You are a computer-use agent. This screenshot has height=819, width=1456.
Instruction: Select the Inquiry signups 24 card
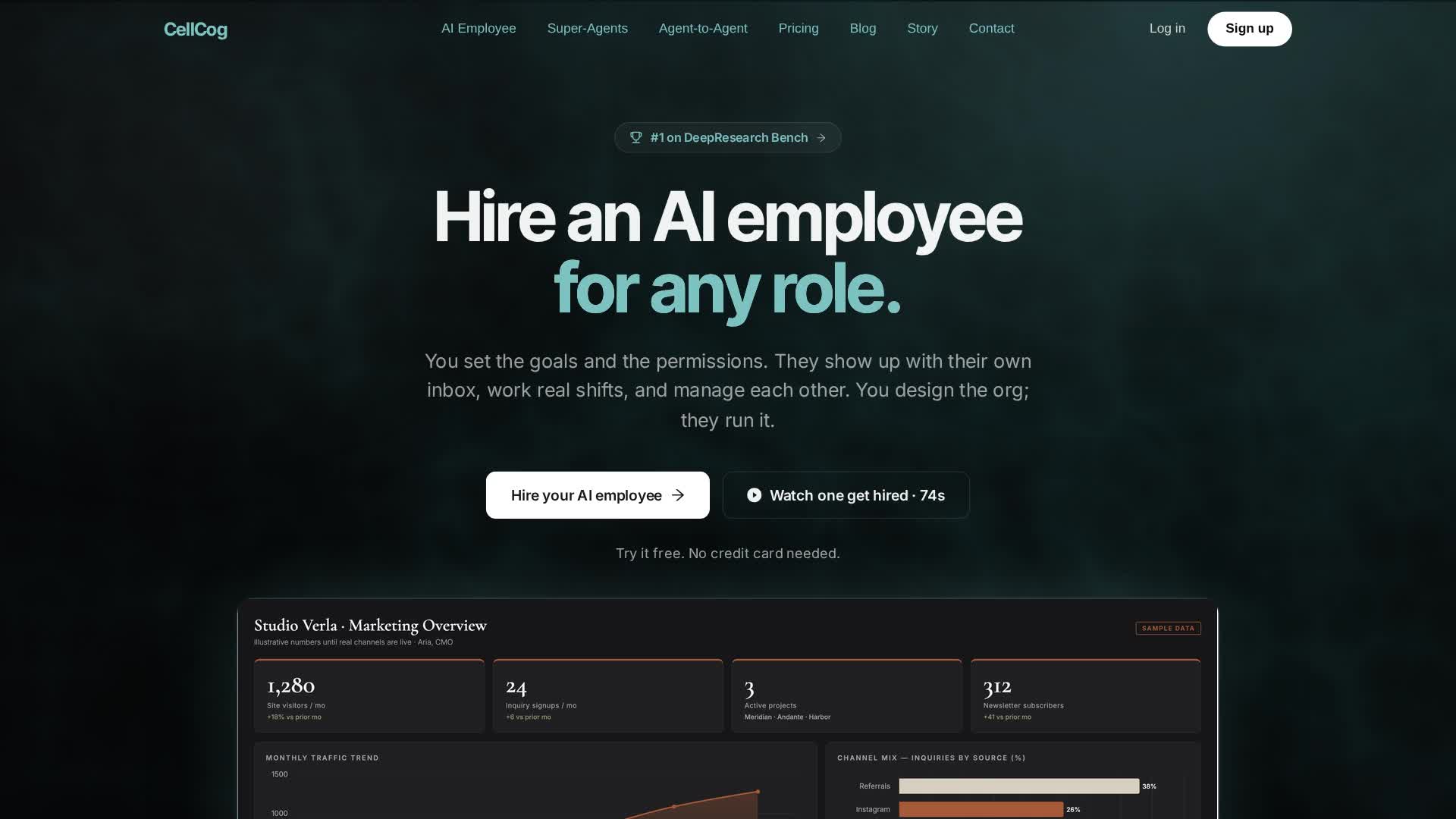608,695
